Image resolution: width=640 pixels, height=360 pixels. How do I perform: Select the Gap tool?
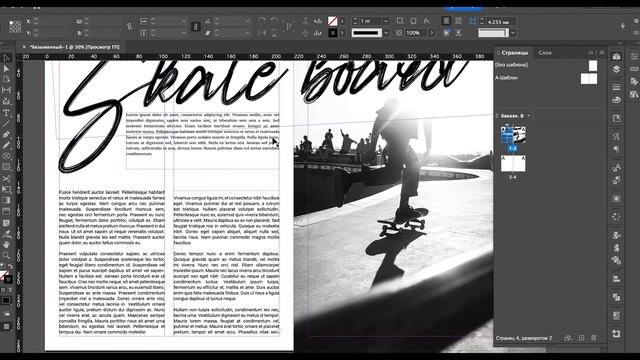pyautogui.click(x=6, y=90)
